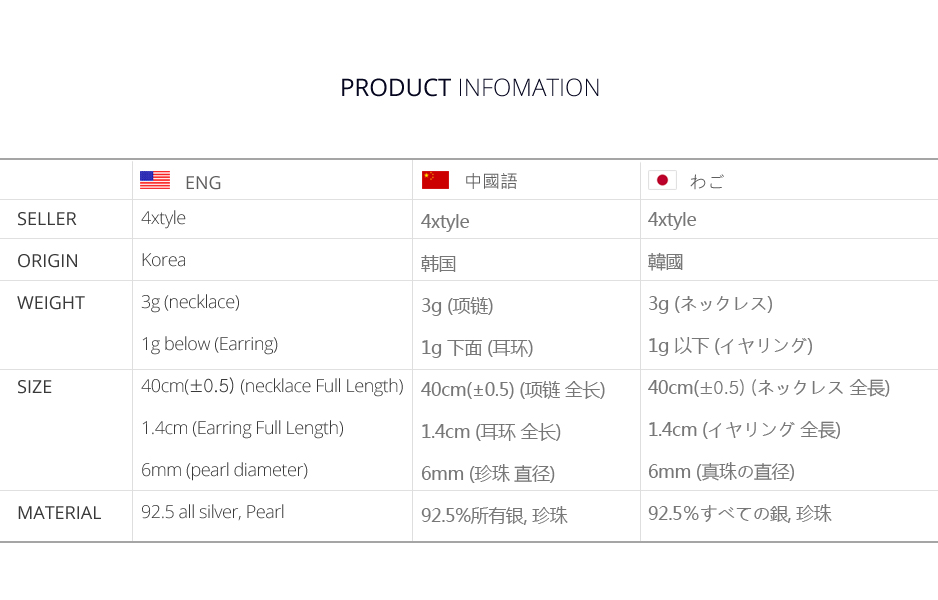This screenshot has height=600, width=938.
Task: Click the Japan flag icon
Action: (x=662, y=180)
